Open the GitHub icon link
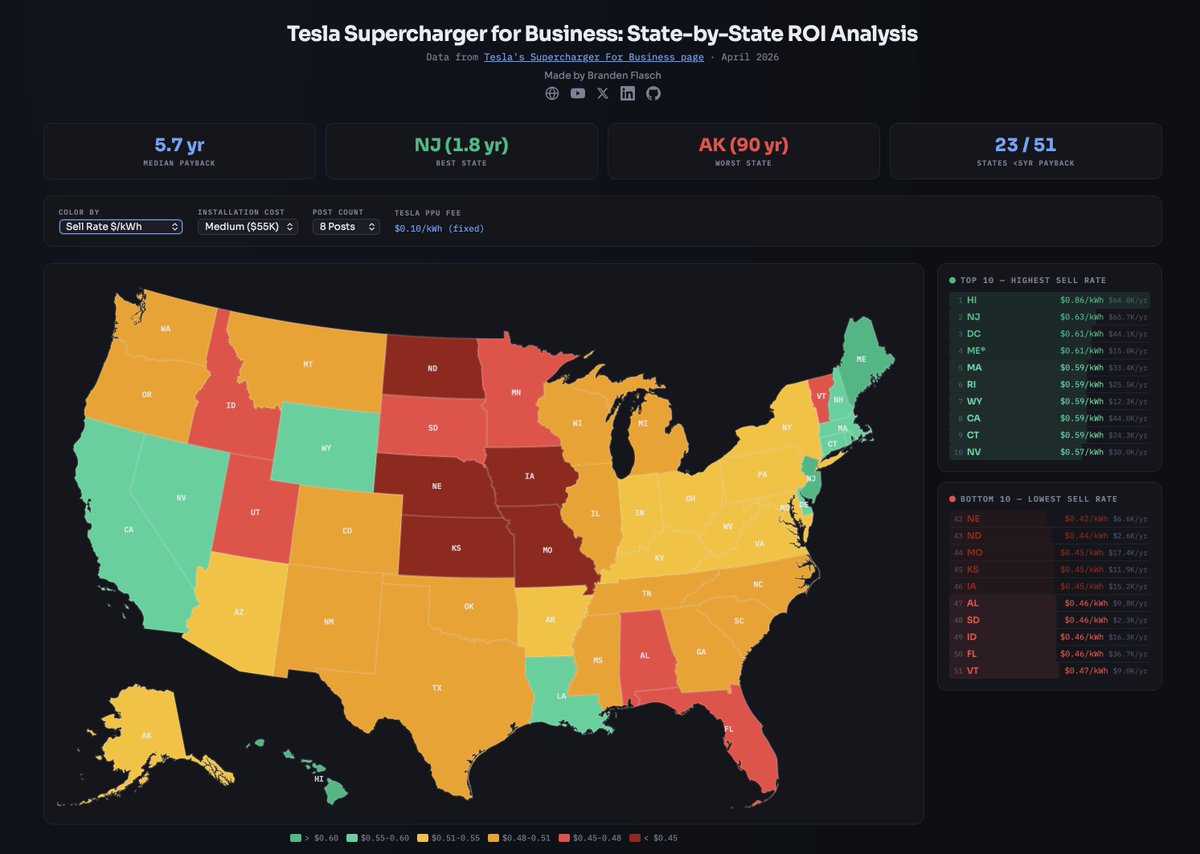The image size is (1200, 854). coord(654,93)
